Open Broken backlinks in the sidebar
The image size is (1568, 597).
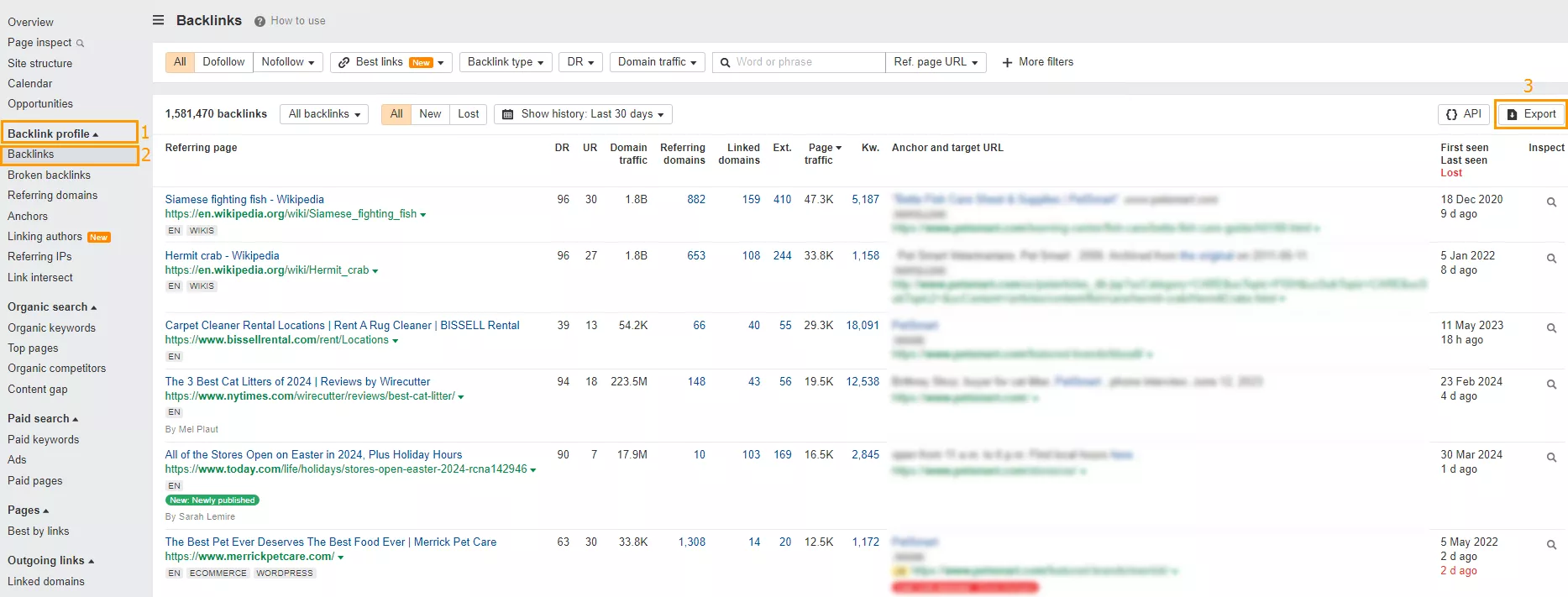tap(49, 175)
